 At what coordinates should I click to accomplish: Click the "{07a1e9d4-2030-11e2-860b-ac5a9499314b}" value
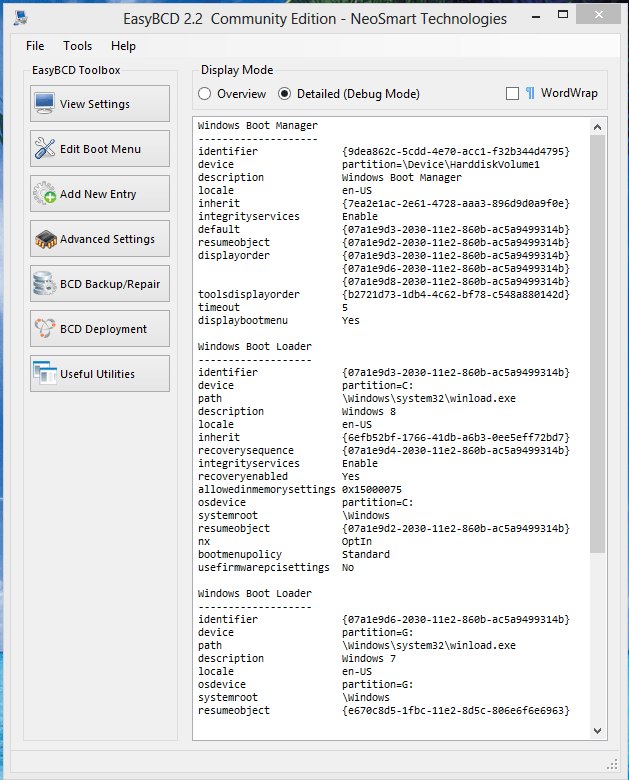455,450
